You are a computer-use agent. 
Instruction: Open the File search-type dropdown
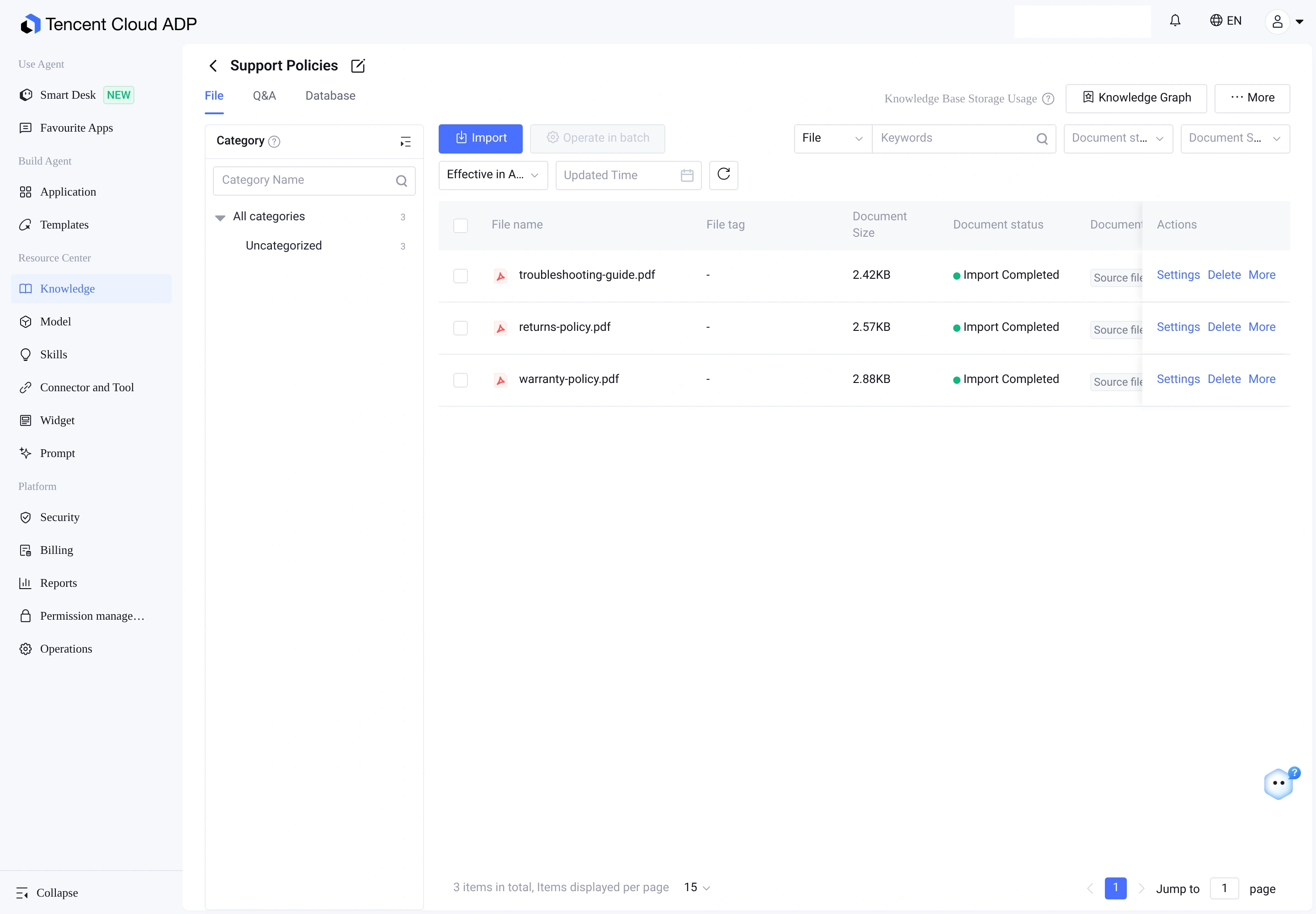tap(833, 138)
